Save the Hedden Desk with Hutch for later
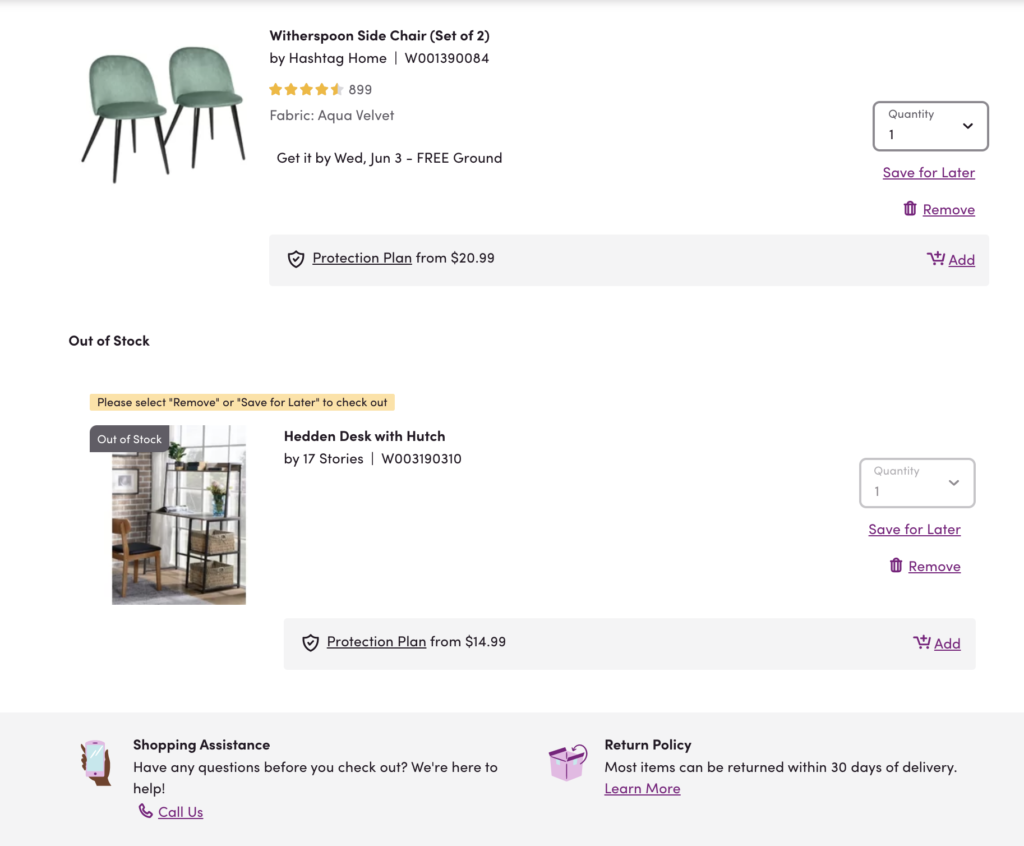The height and width of the screenshot is (846, 1024). click(914, 529)
